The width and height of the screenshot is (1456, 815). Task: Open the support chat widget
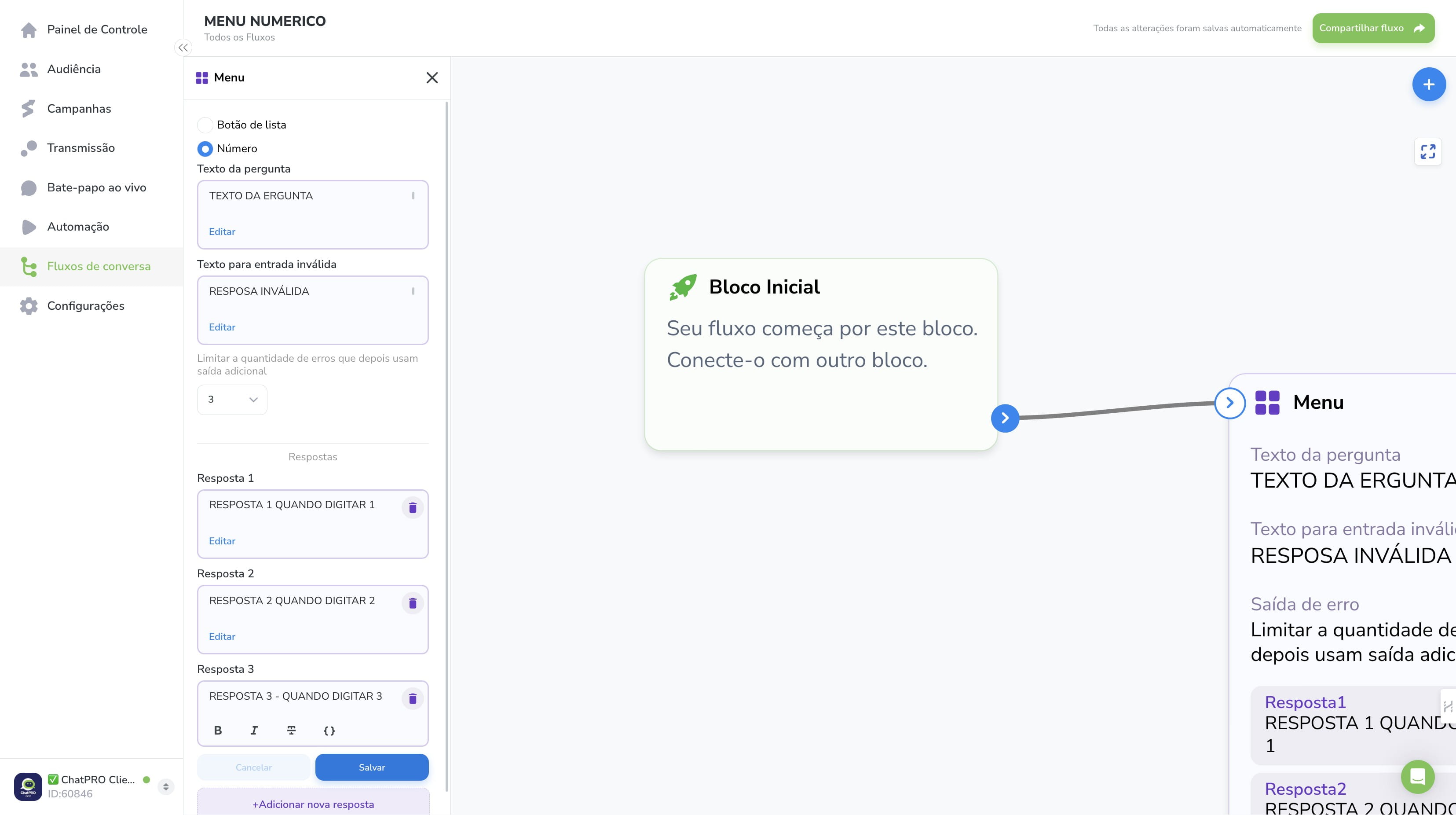tap(1418, 777)
